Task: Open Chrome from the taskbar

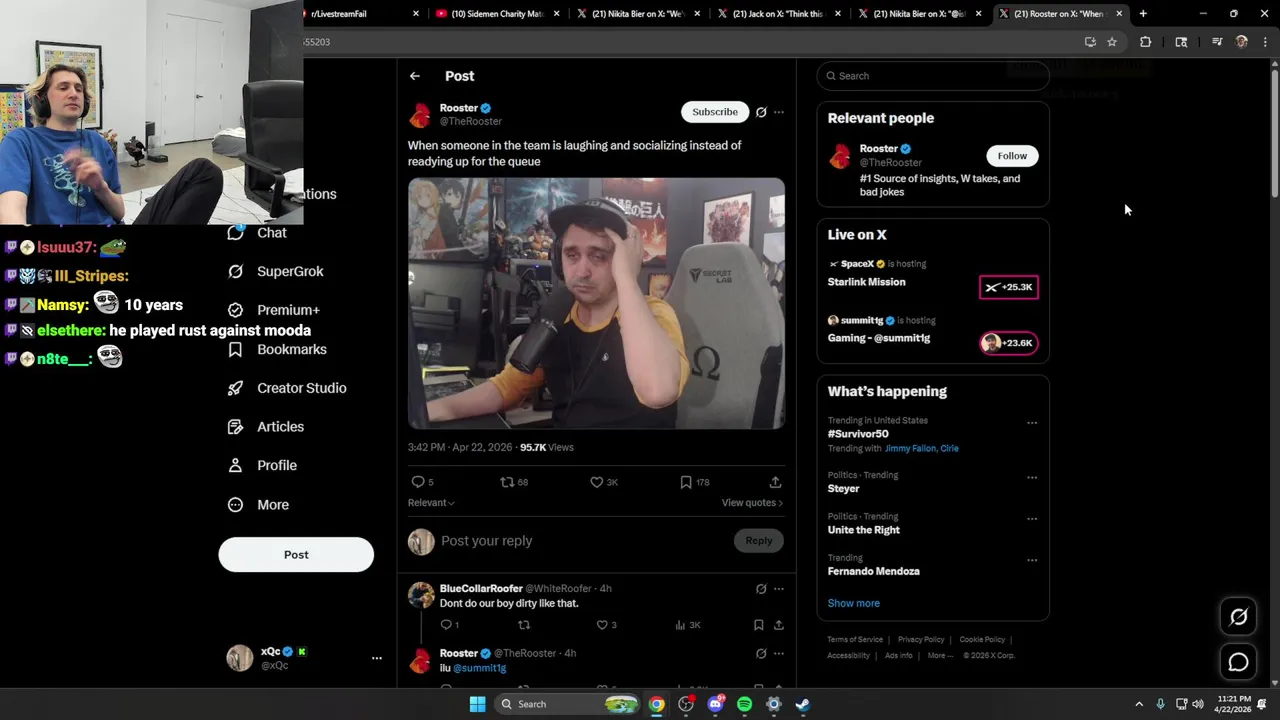Action: [656, 704]
